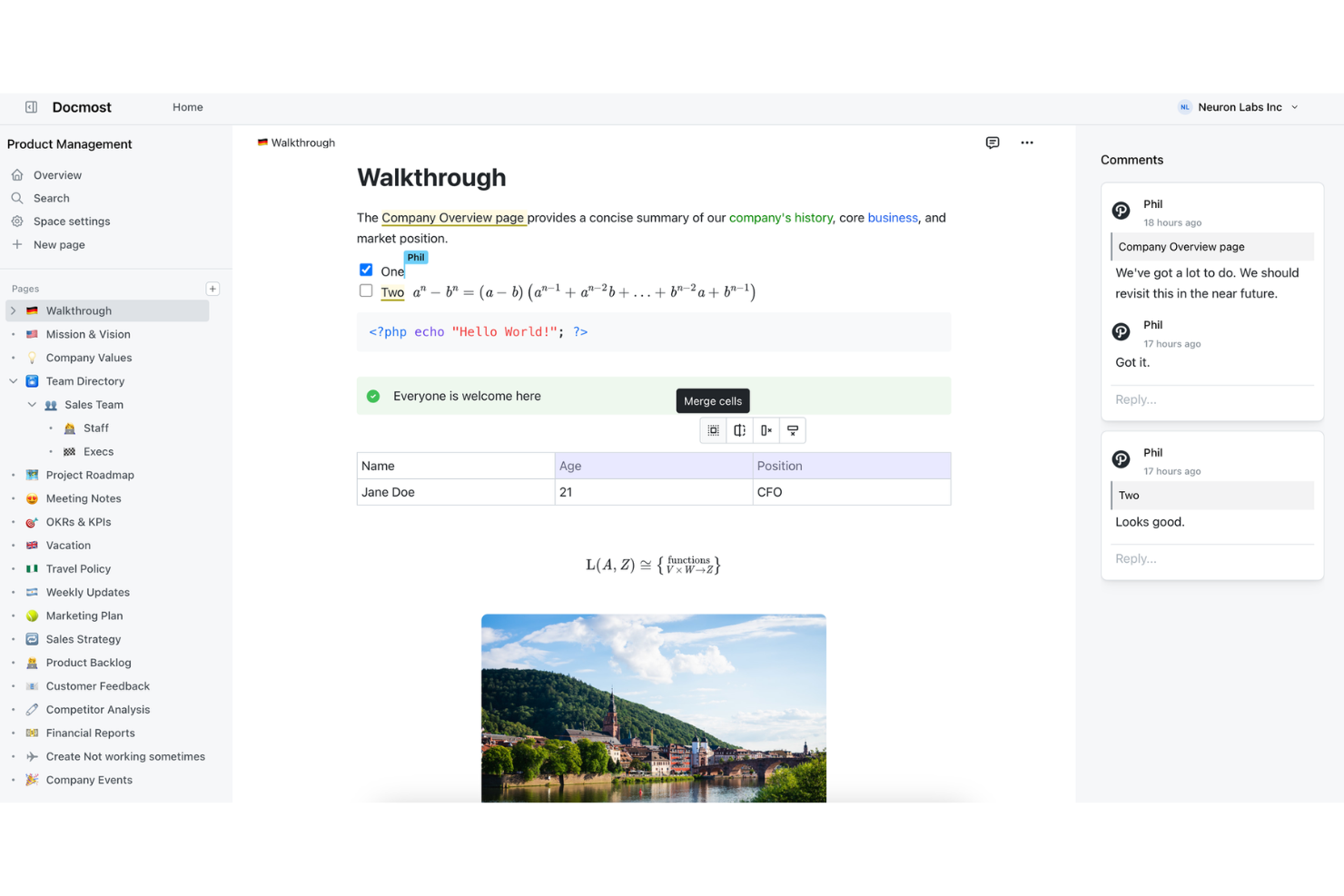
Task: Click the Heidelberg landscape image
Action: [654, 708]
